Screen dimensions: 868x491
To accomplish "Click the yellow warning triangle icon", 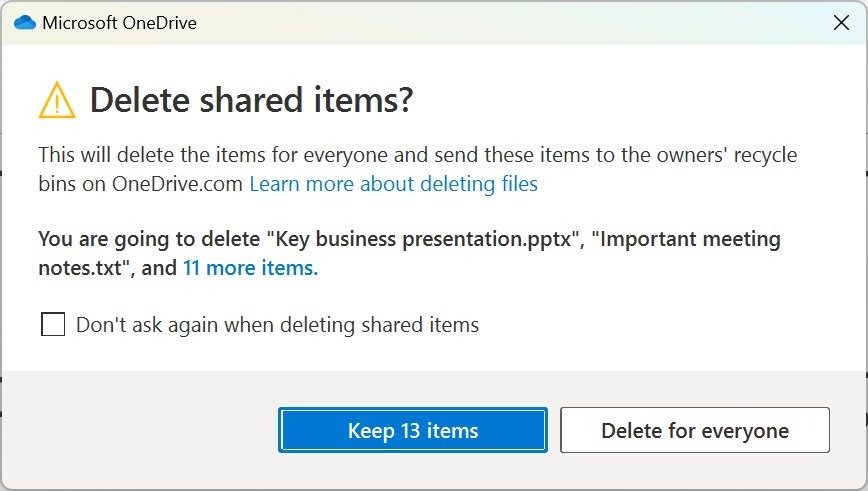I will click(57, 100).
